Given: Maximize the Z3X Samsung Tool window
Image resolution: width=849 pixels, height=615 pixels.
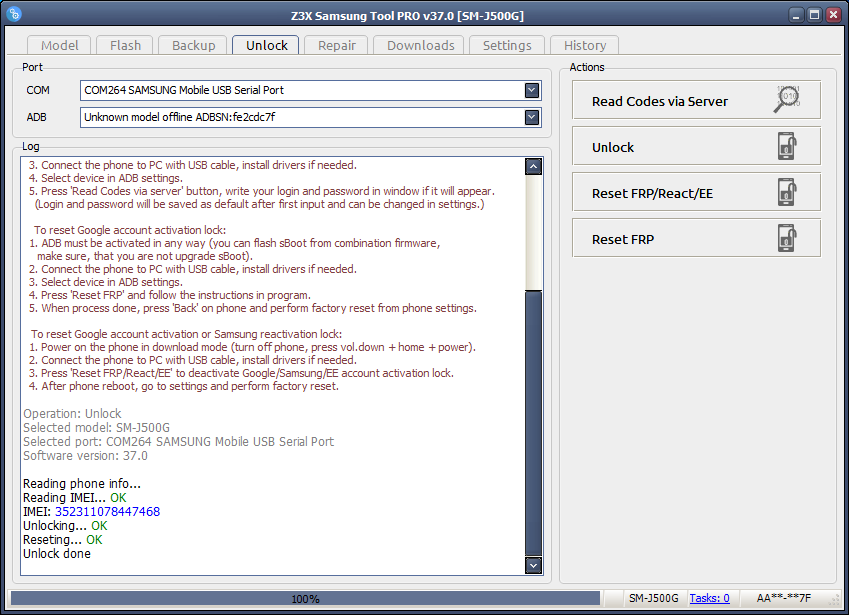Looking at the screenshot, I should click(814, 15).
